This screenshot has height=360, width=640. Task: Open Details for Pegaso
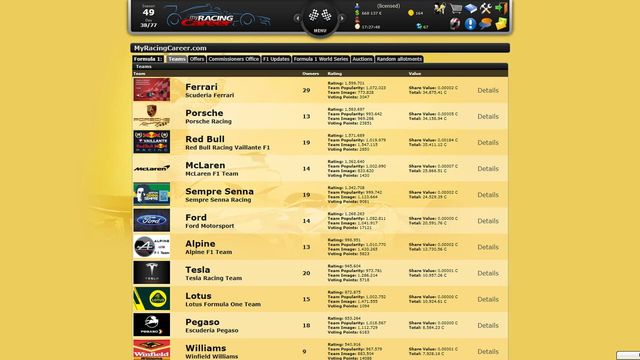[x=488, y=325]
